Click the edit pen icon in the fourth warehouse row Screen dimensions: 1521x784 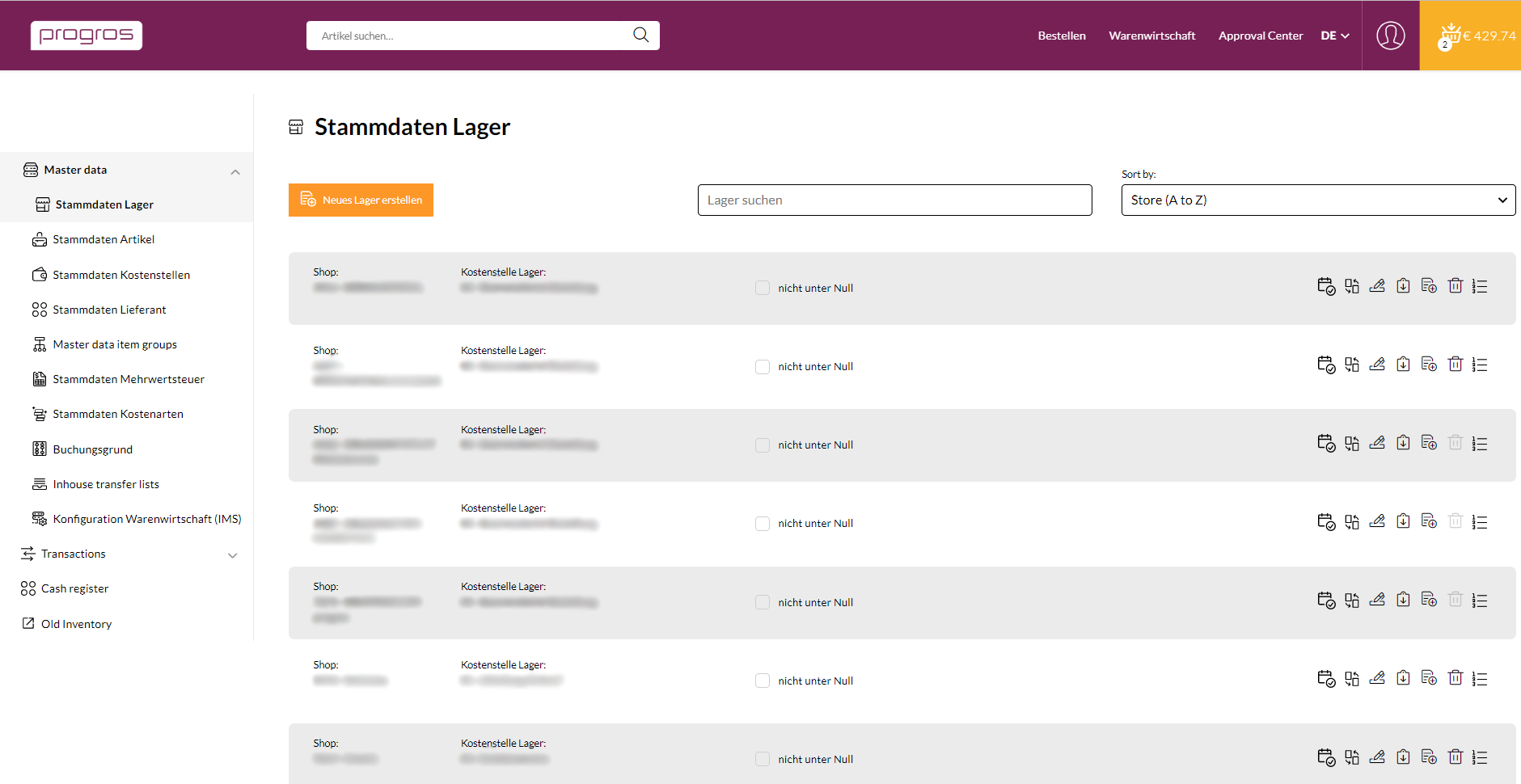1377,521
